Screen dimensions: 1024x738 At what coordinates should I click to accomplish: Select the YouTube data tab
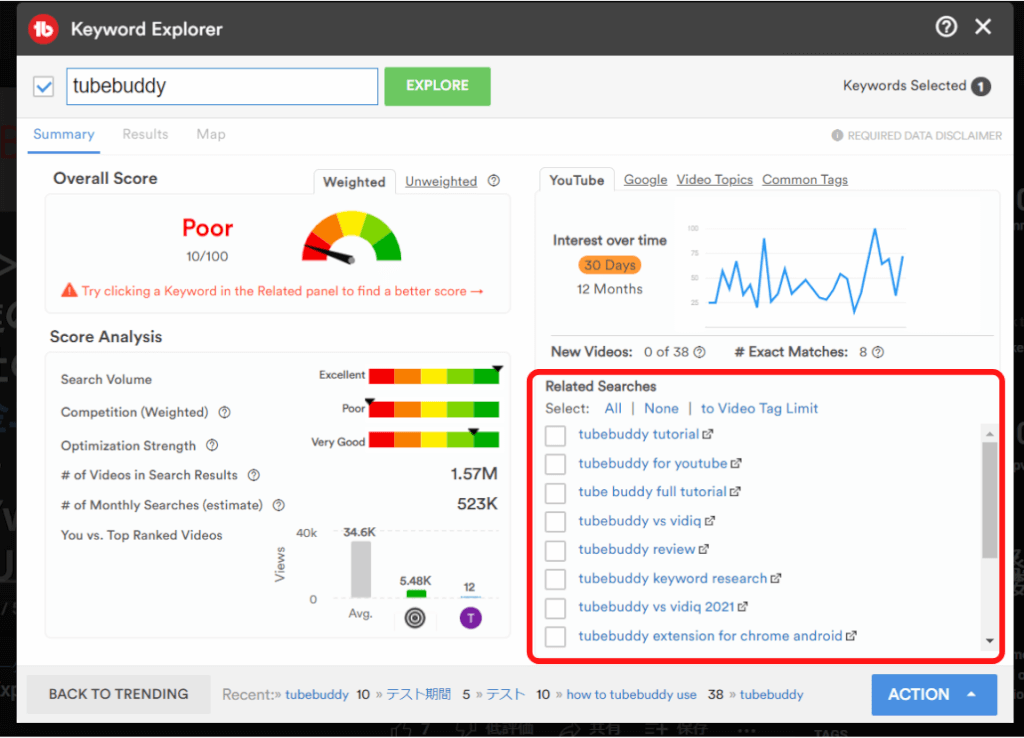pos(577,180)
